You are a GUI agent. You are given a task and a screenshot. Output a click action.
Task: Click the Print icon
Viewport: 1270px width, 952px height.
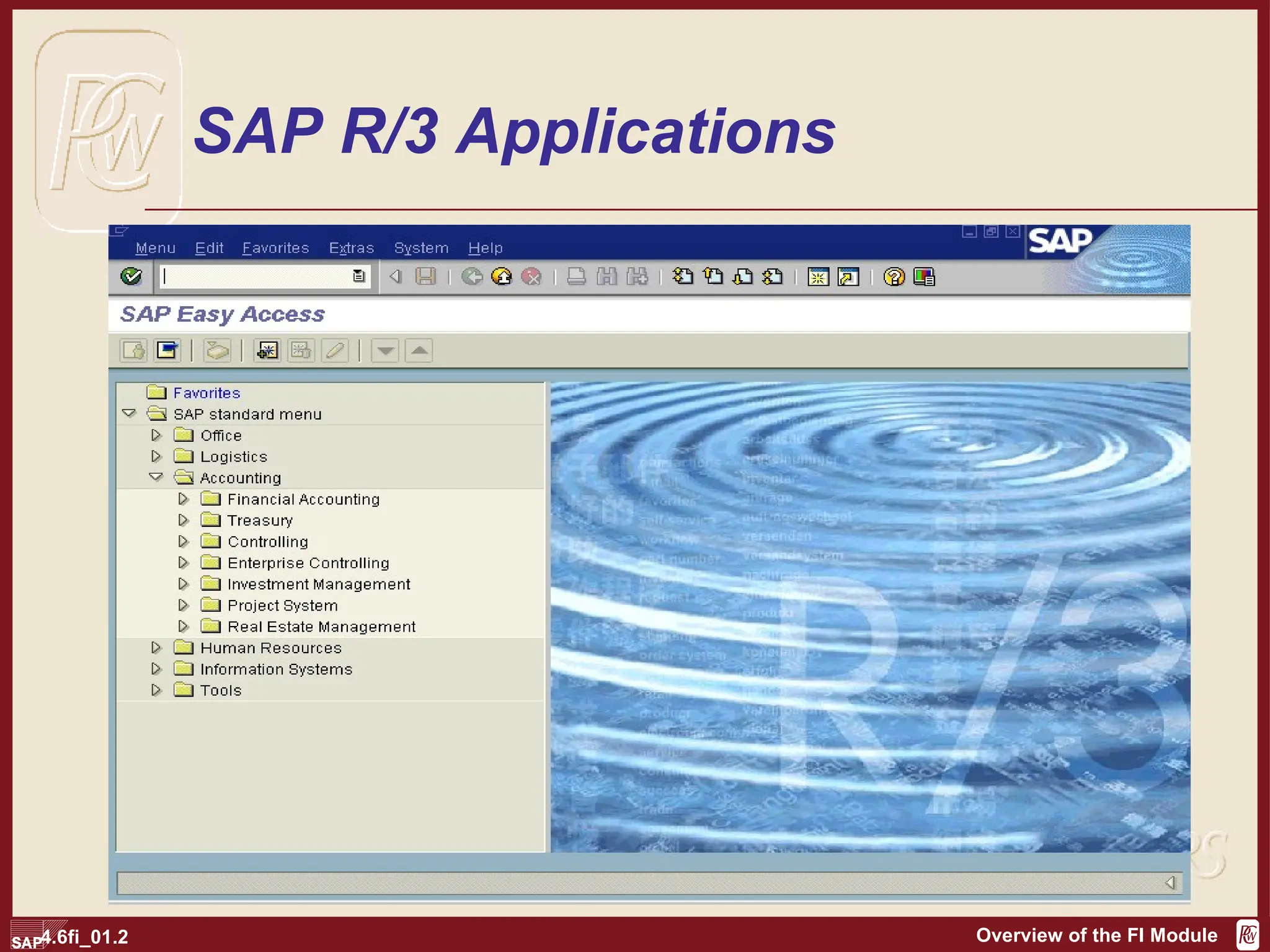577,276
